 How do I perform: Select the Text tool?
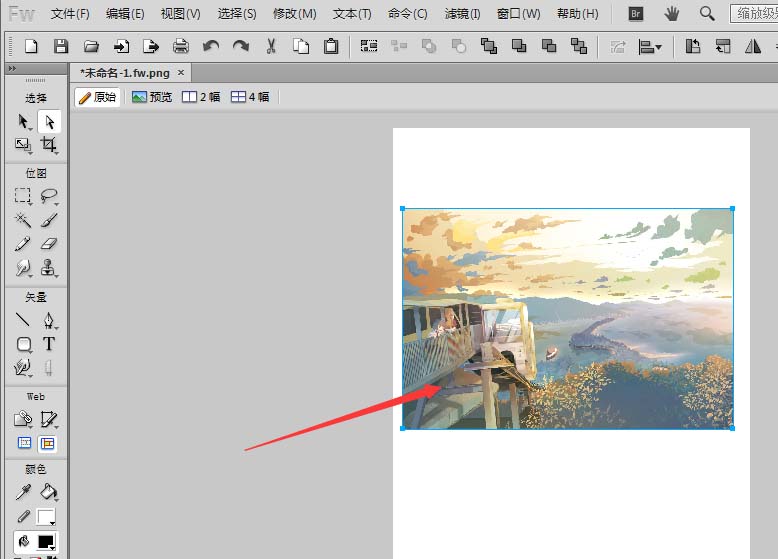(x=49, y=344)
